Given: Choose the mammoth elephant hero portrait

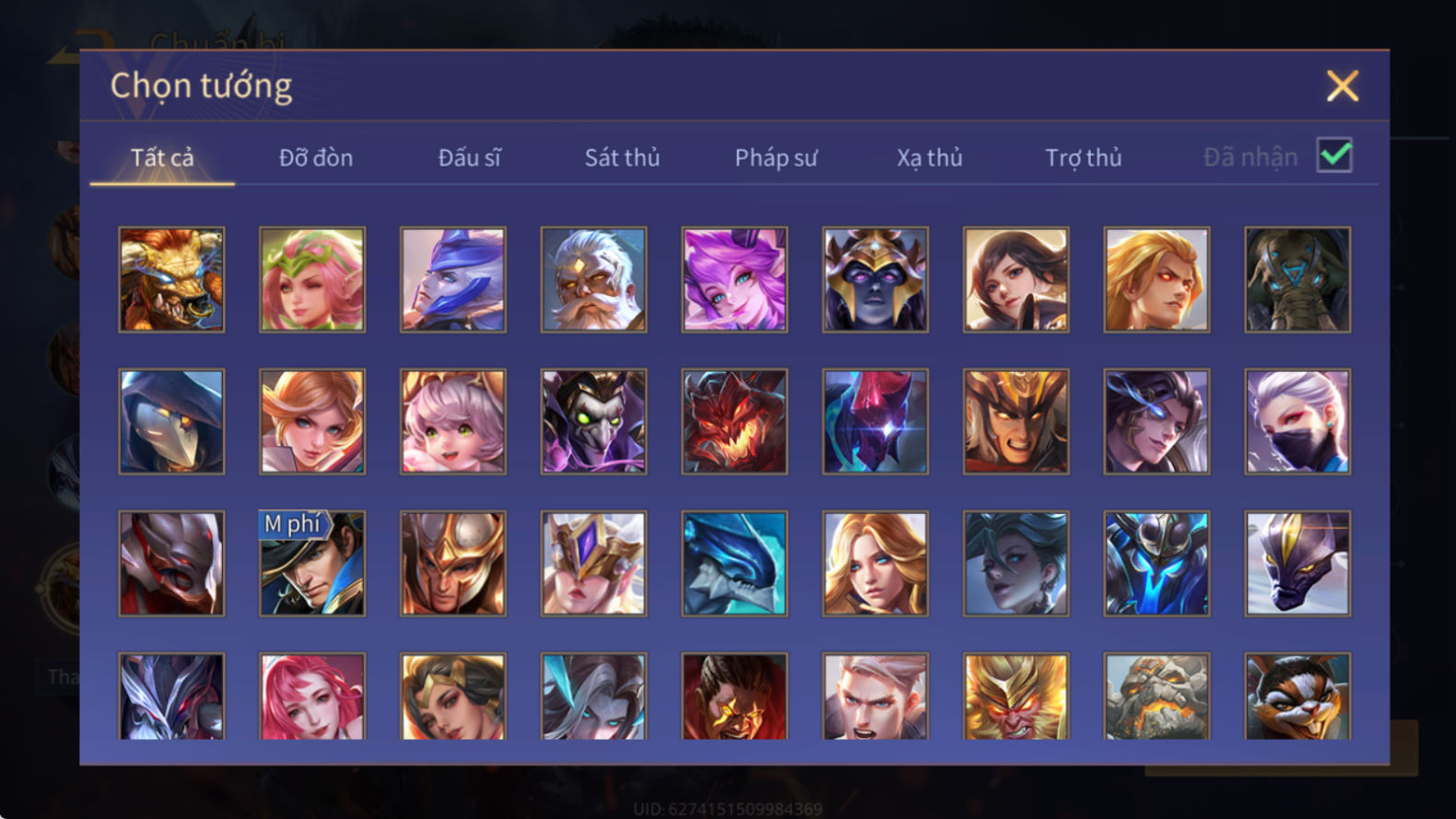Looking at the screenshot, I should click(1297, 280).
